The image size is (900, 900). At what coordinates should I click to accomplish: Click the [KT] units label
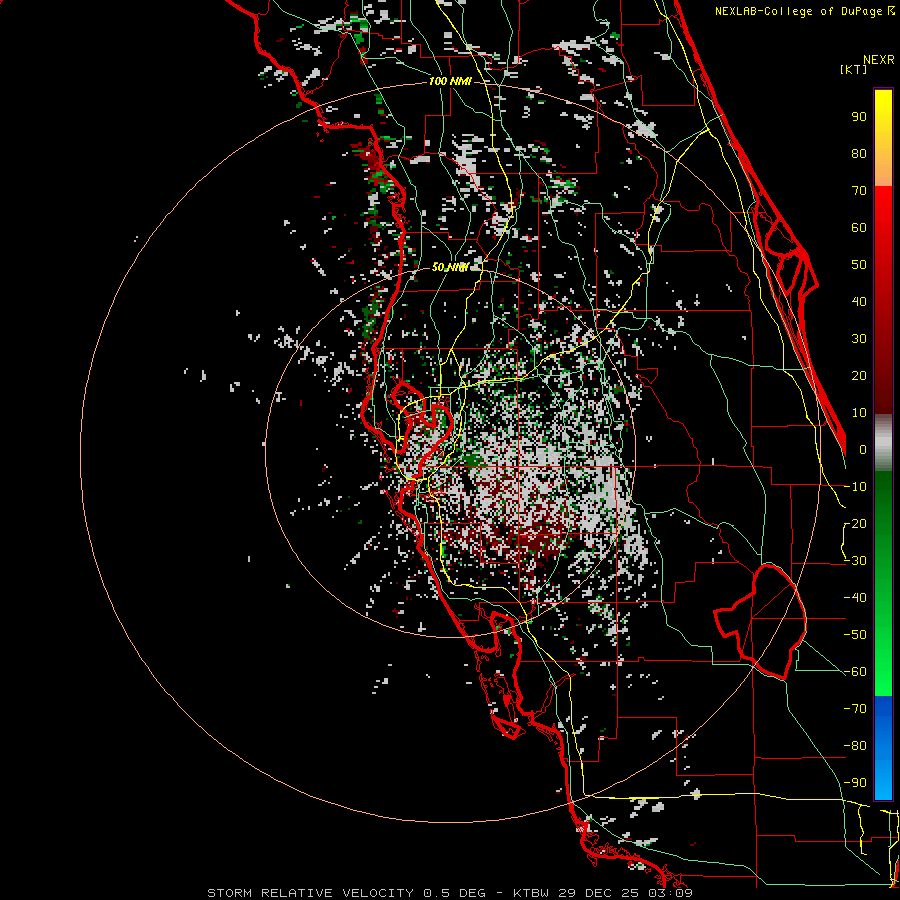point(853,69)
